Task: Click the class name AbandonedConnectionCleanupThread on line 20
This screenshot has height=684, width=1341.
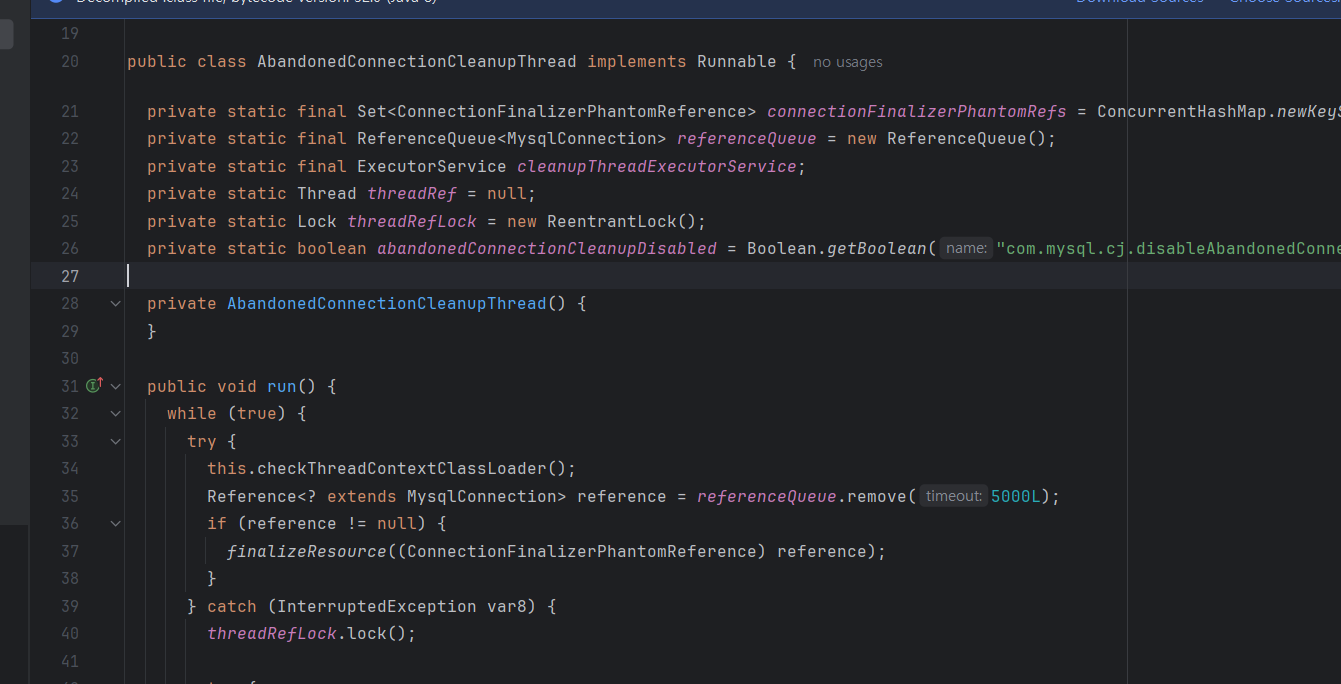Action: pos(417,62)
